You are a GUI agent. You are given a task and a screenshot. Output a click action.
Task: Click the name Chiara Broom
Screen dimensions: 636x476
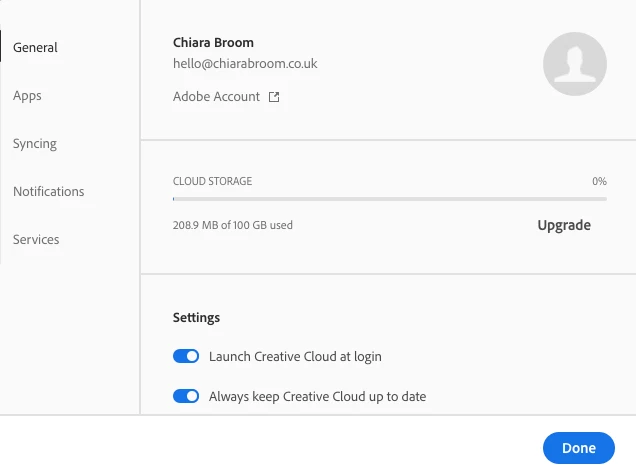(213, 43)
